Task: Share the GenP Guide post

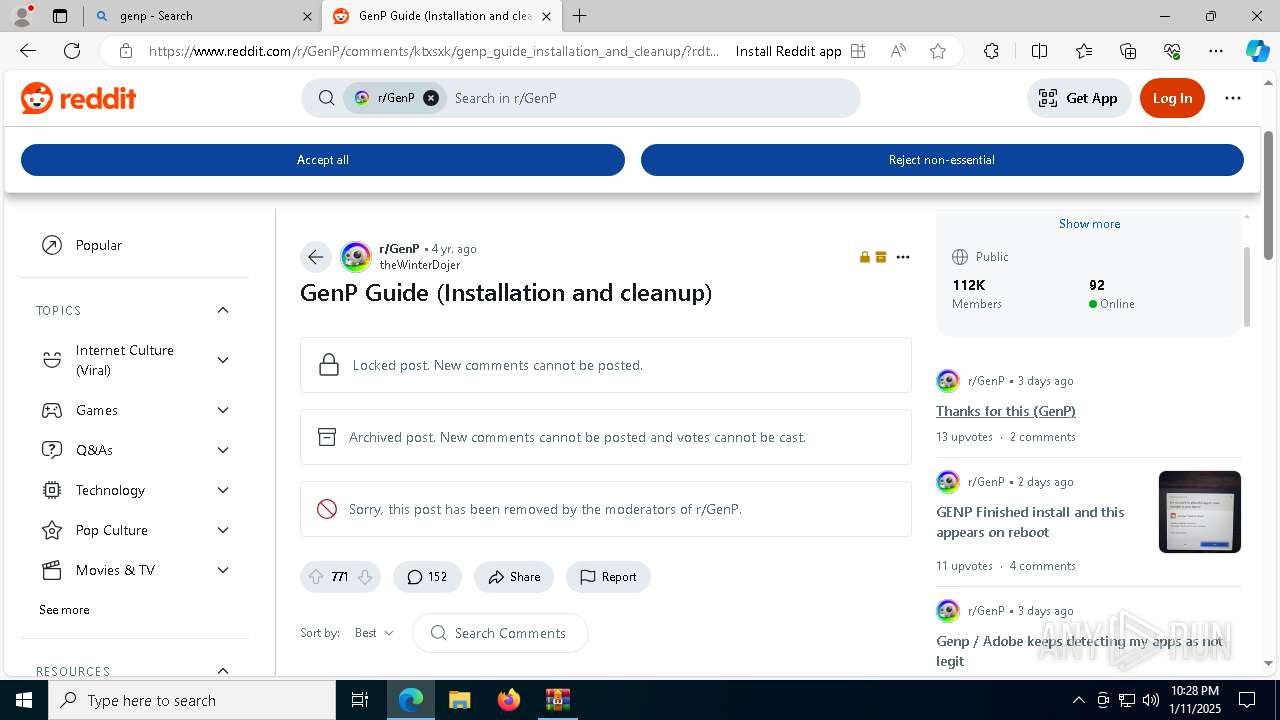Action: (x=514, y=577)
